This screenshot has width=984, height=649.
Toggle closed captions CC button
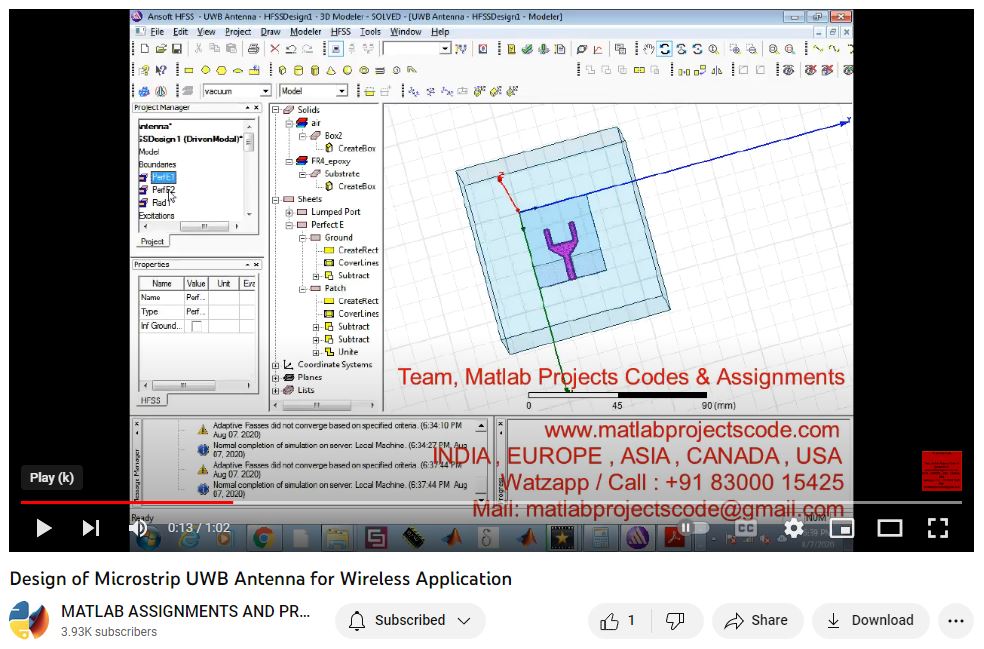click(745, 527)
